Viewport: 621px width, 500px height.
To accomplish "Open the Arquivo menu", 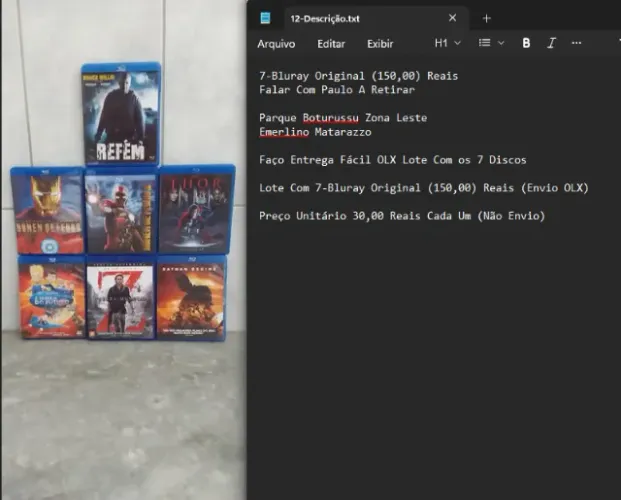I will 276,44.
